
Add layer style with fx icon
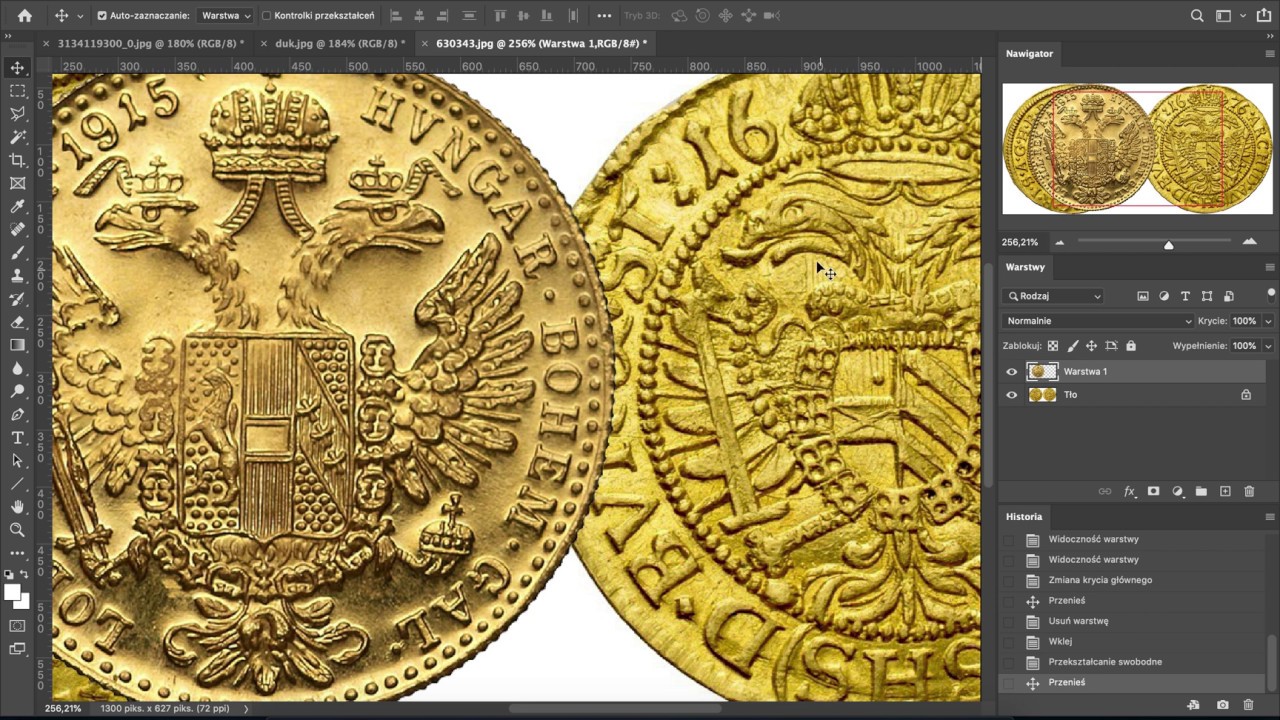pos(1129,492)
